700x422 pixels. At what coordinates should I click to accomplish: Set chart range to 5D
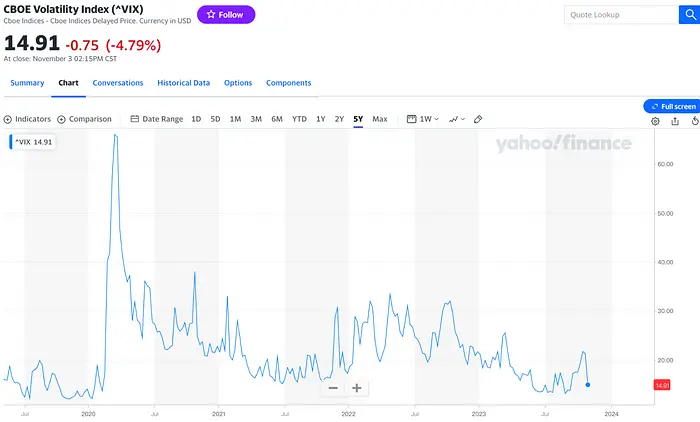coord(215,119)
